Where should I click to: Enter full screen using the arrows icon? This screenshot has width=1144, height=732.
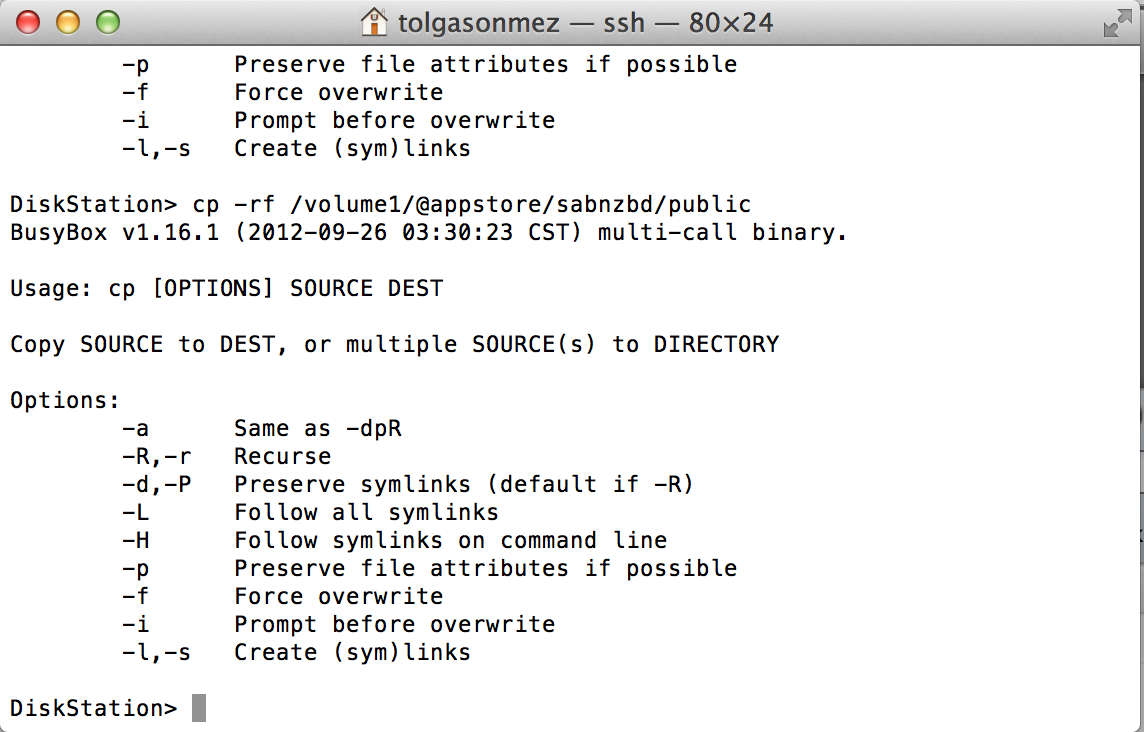click(x=1118, y=23)
